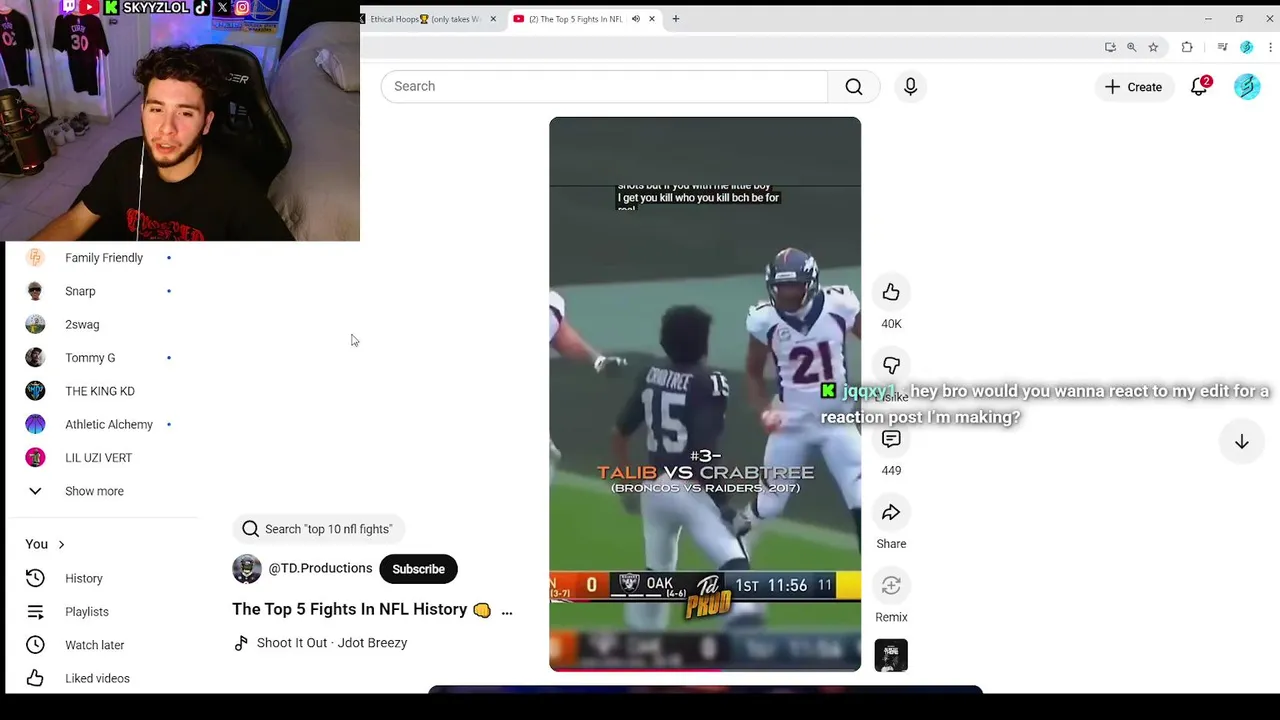The width and height of the screenshot is (1280, 720).
Task: Pause the Talib vs Crabtree Short video
Action: click(705, 394)
